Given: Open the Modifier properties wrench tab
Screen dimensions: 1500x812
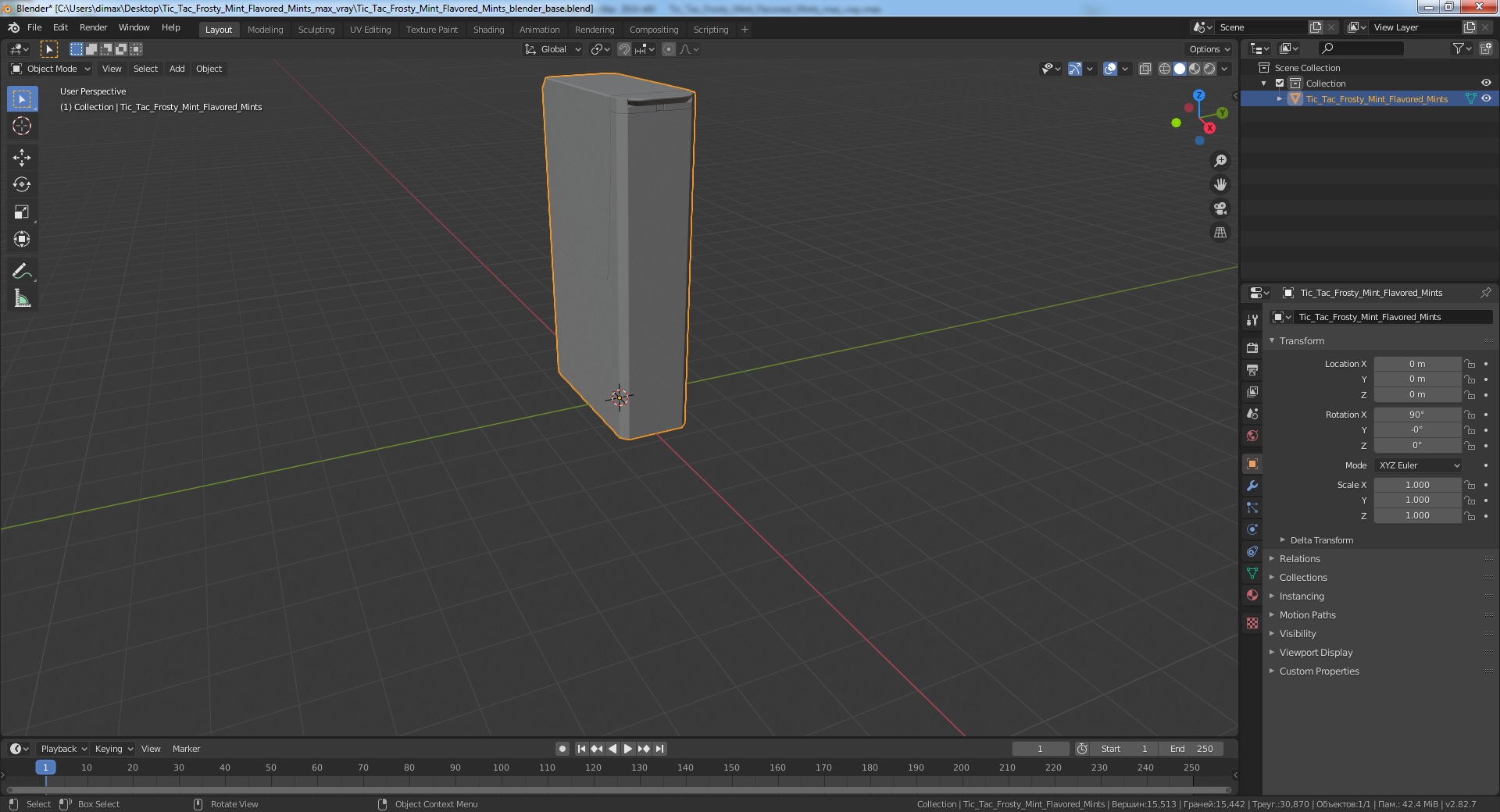Looking at the screenshot, I should tap(1252, 486).
